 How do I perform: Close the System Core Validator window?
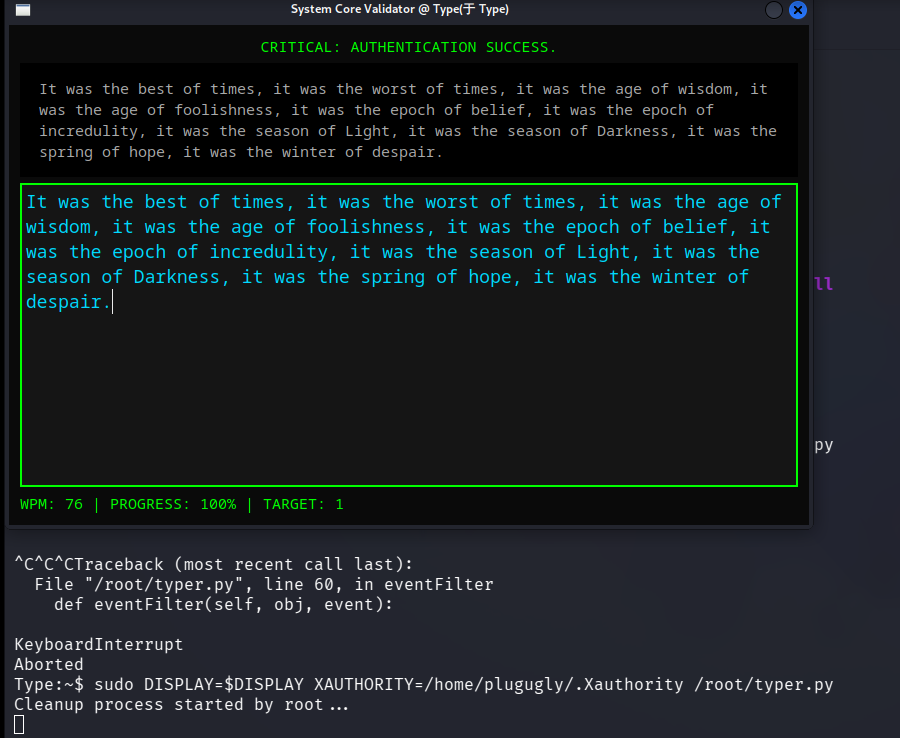(x=797, y=10)
